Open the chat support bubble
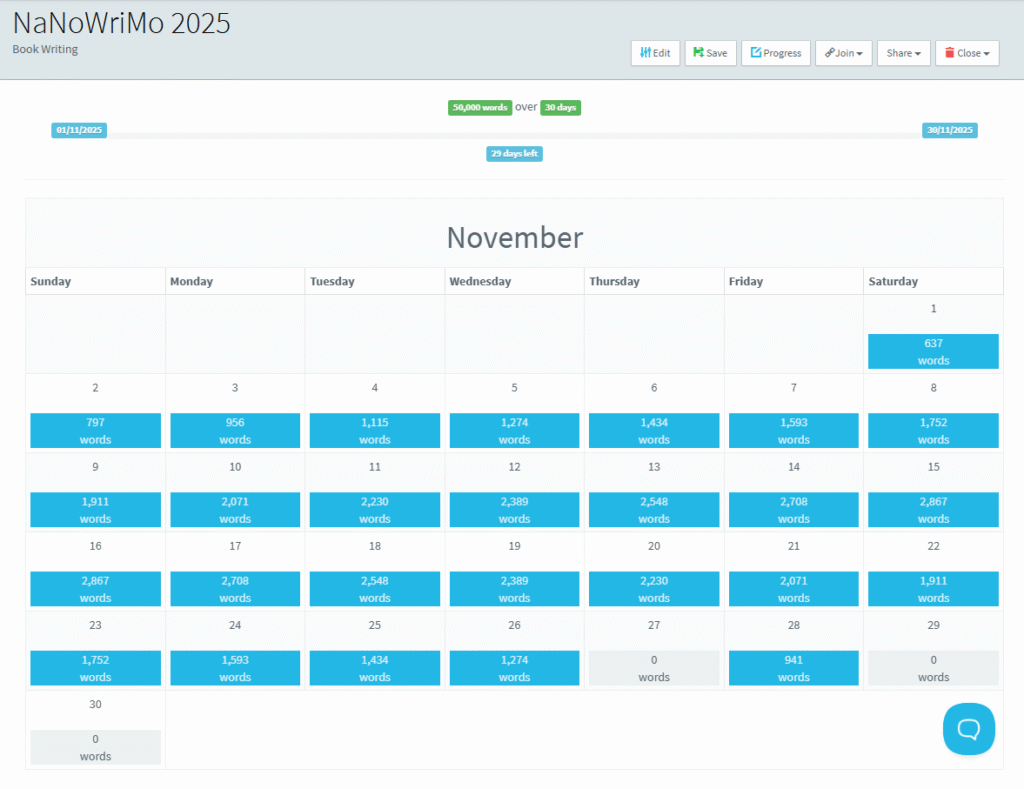Screen dimensions: 1024x789 968,729
